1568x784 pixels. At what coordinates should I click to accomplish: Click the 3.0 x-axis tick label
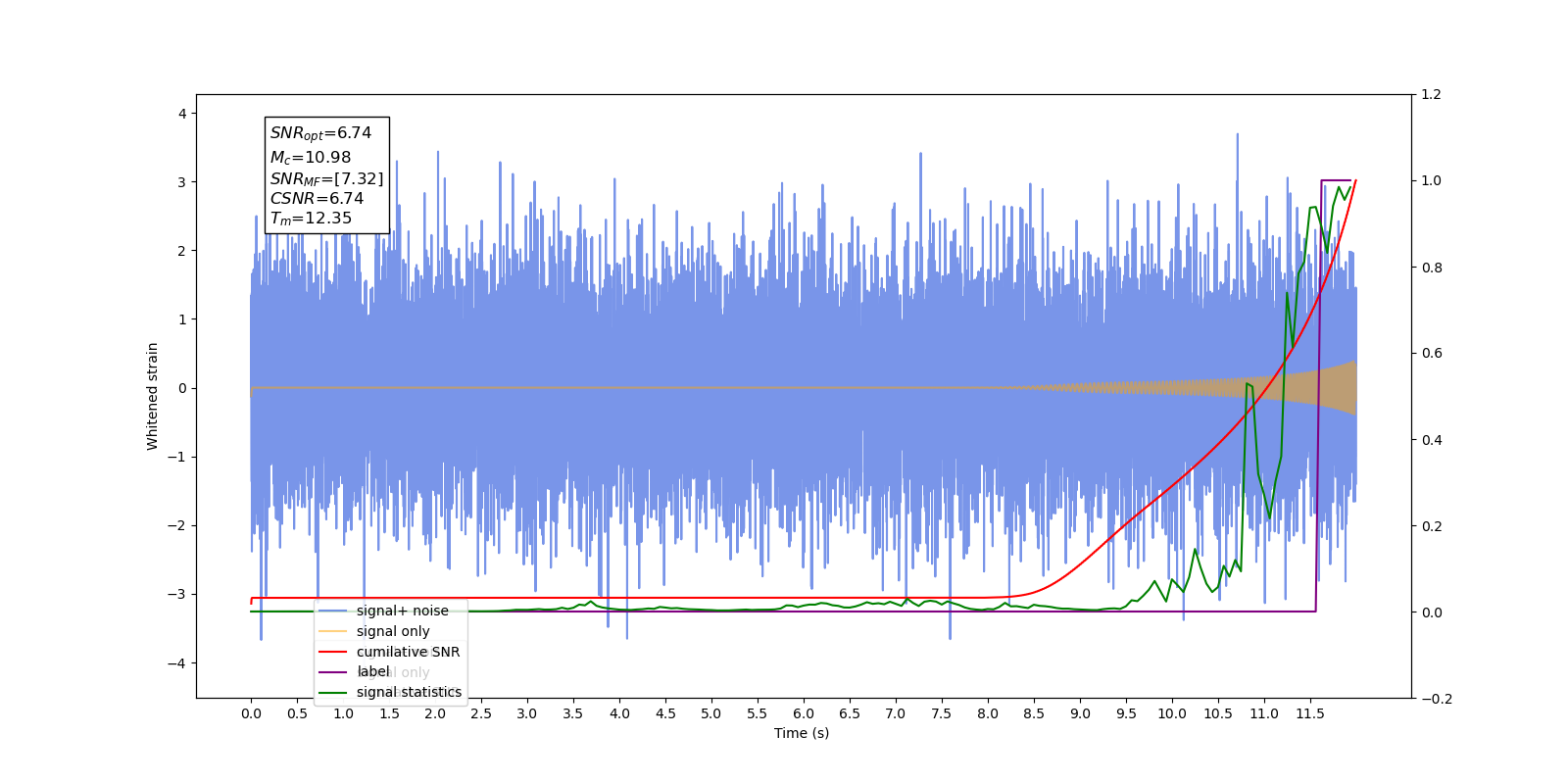(527, 713)
